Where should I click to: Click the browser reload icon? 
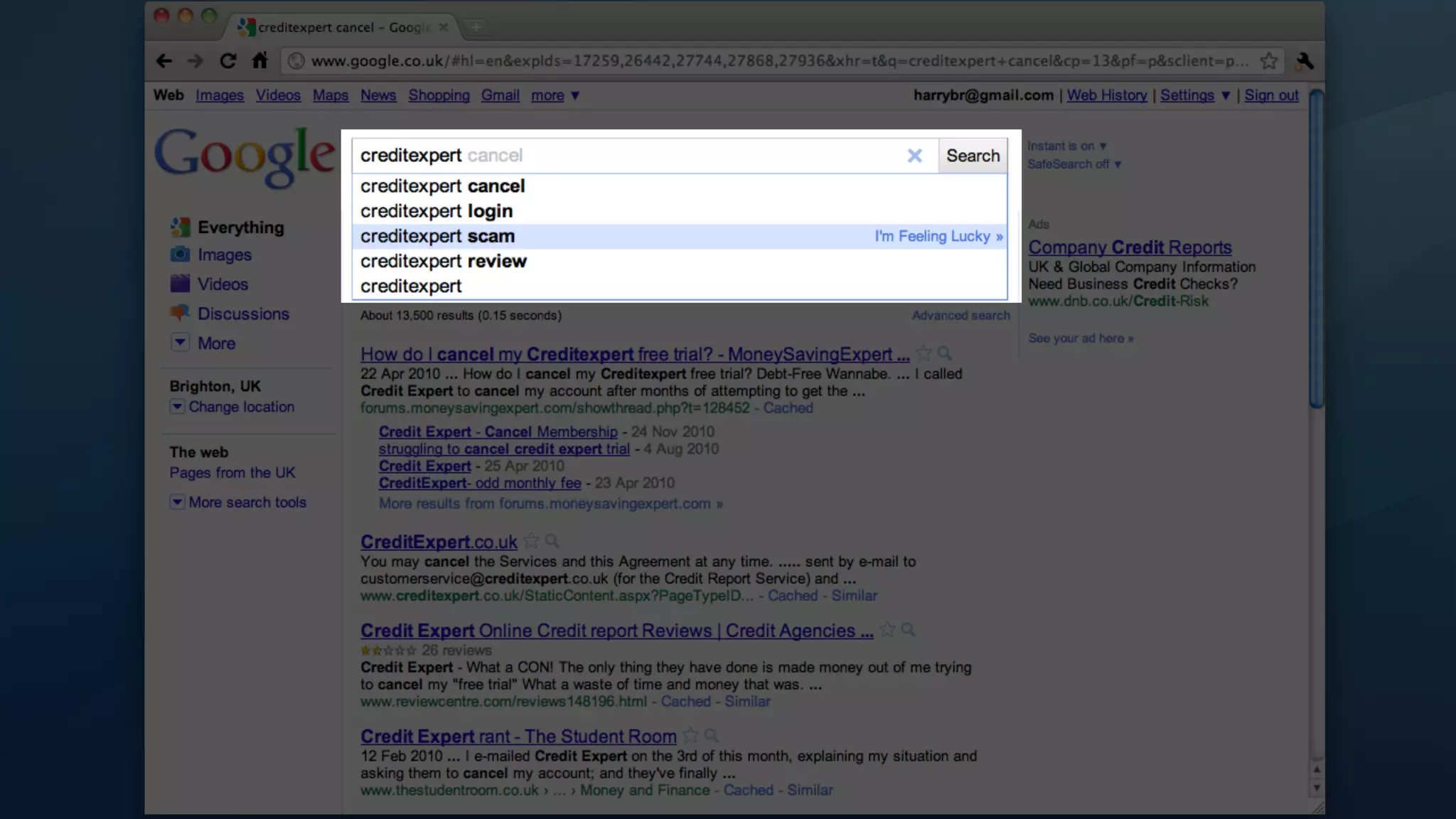[x=227, y=61]
